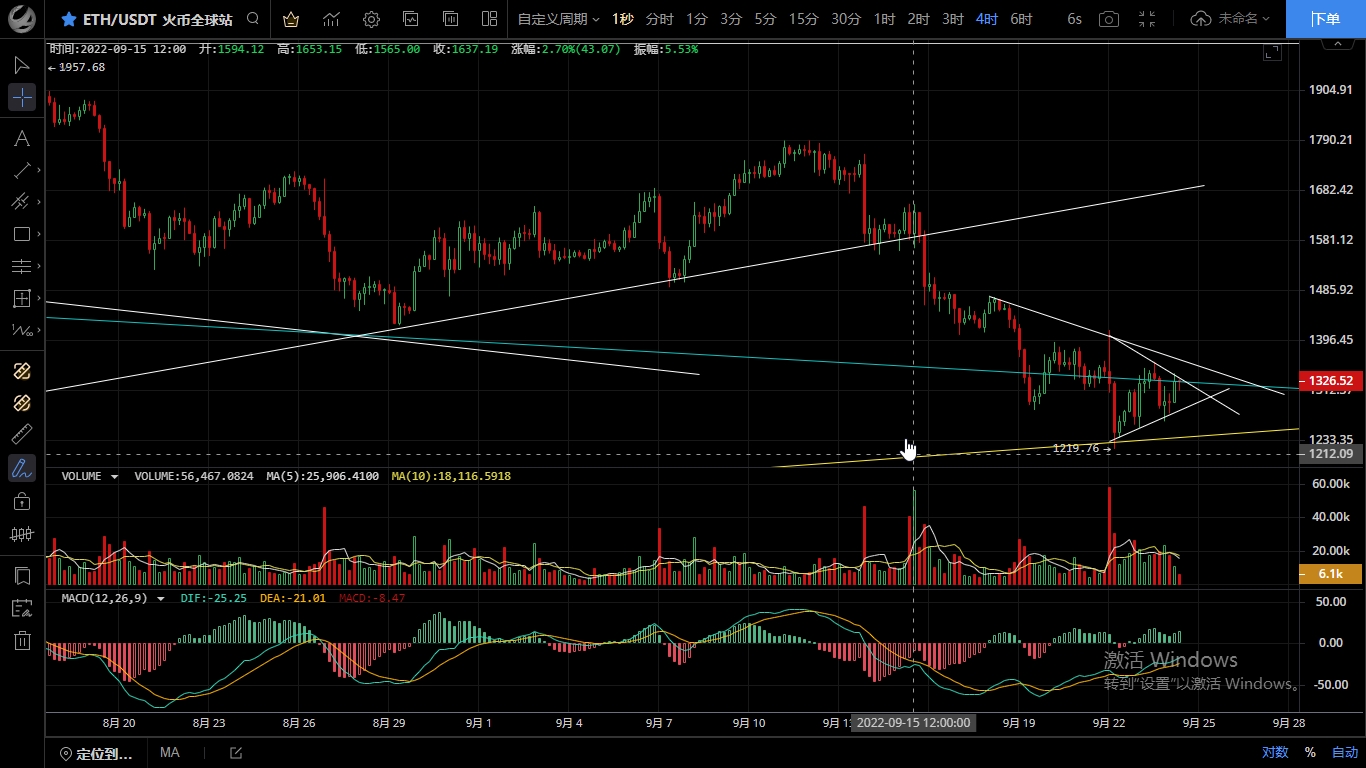
Task: Take a chart screenshot with camera icon
Action: [1108, 19]
